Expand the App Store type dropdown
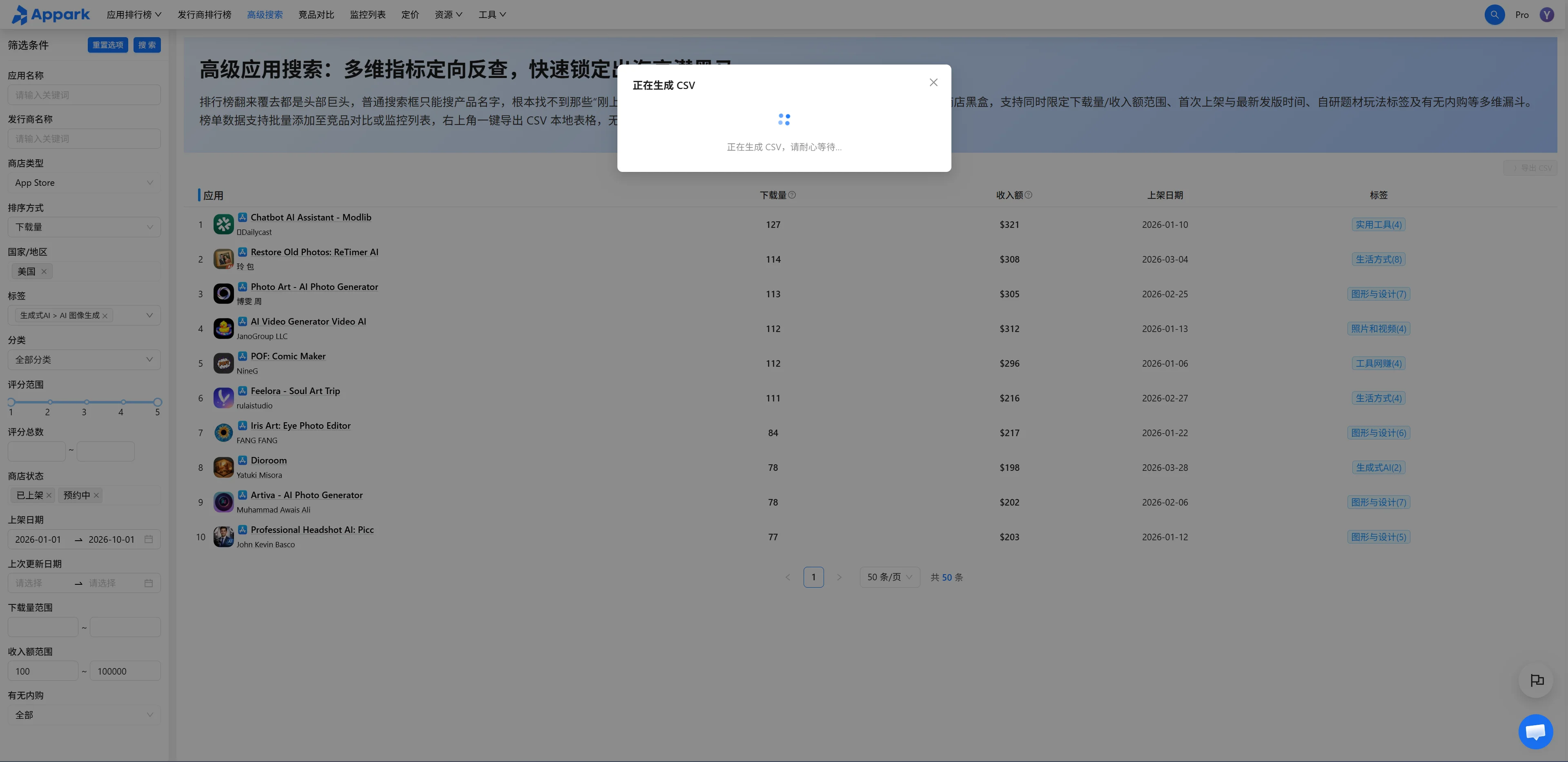1568x762 pixels. pos(84,183)
